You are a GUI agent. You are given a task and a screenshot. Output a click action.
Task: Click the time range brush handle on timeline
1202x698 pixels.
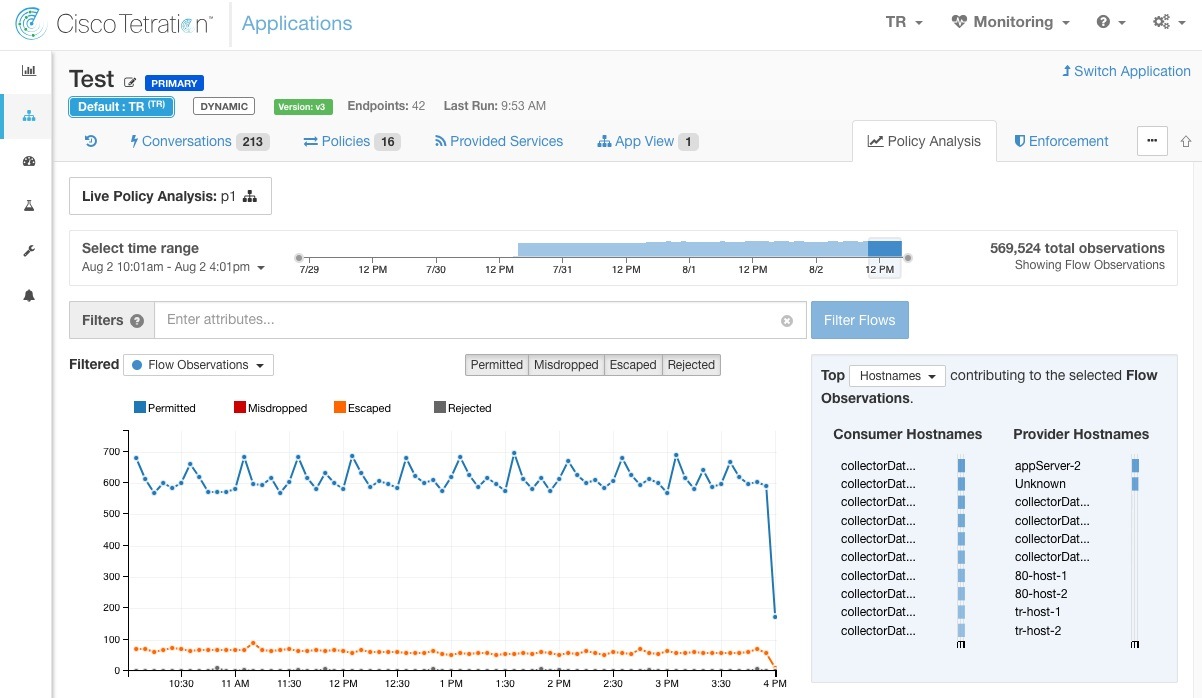[x=906, y=258]
